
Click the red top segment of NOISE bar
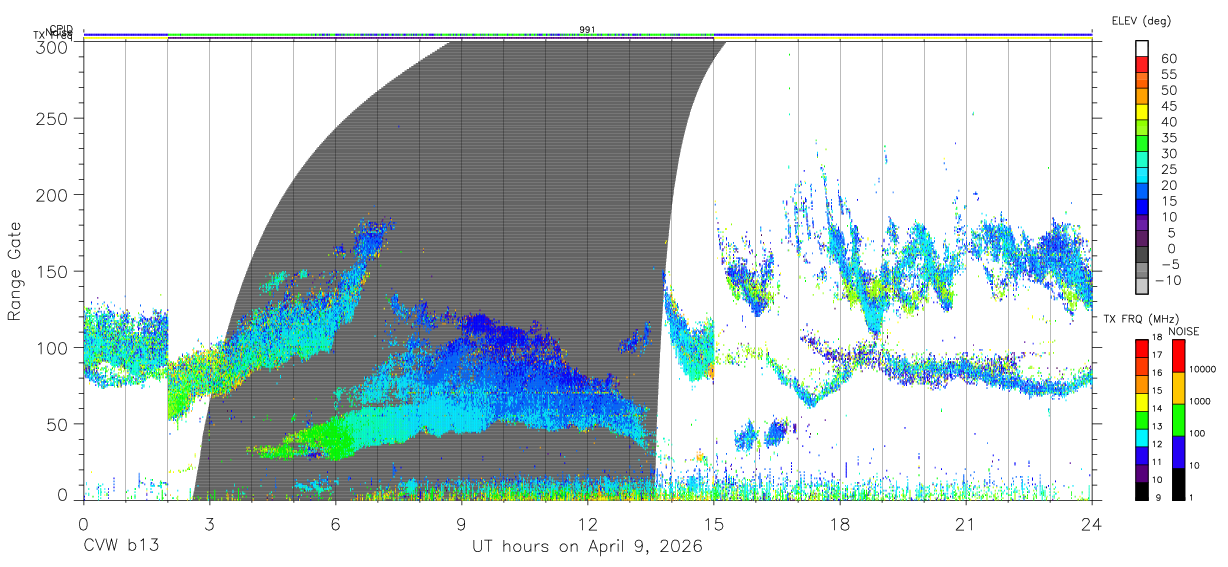click(x=1178, y=356)
